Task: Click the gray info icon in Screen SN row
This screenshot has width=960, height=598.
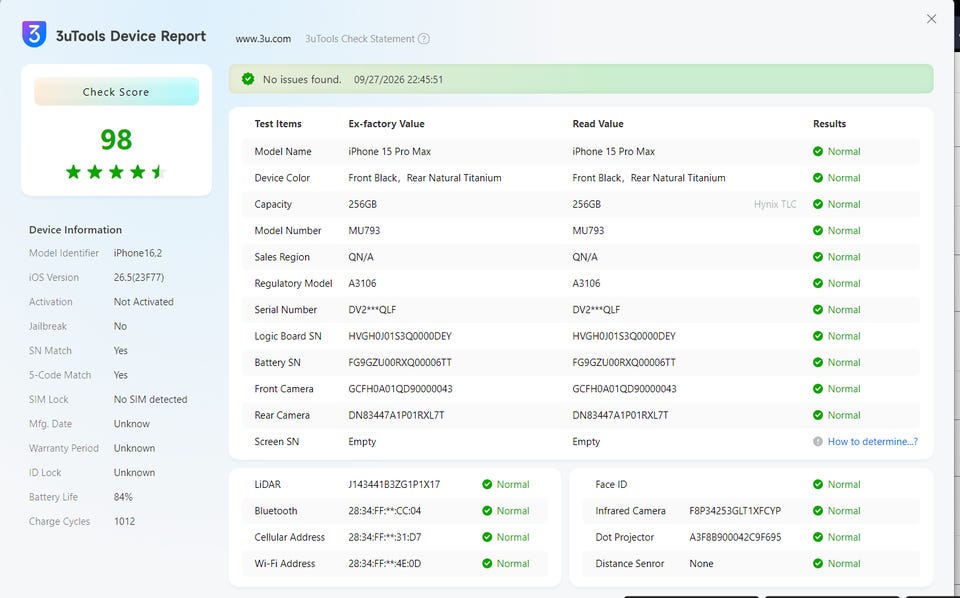Action: pos(818,441)
